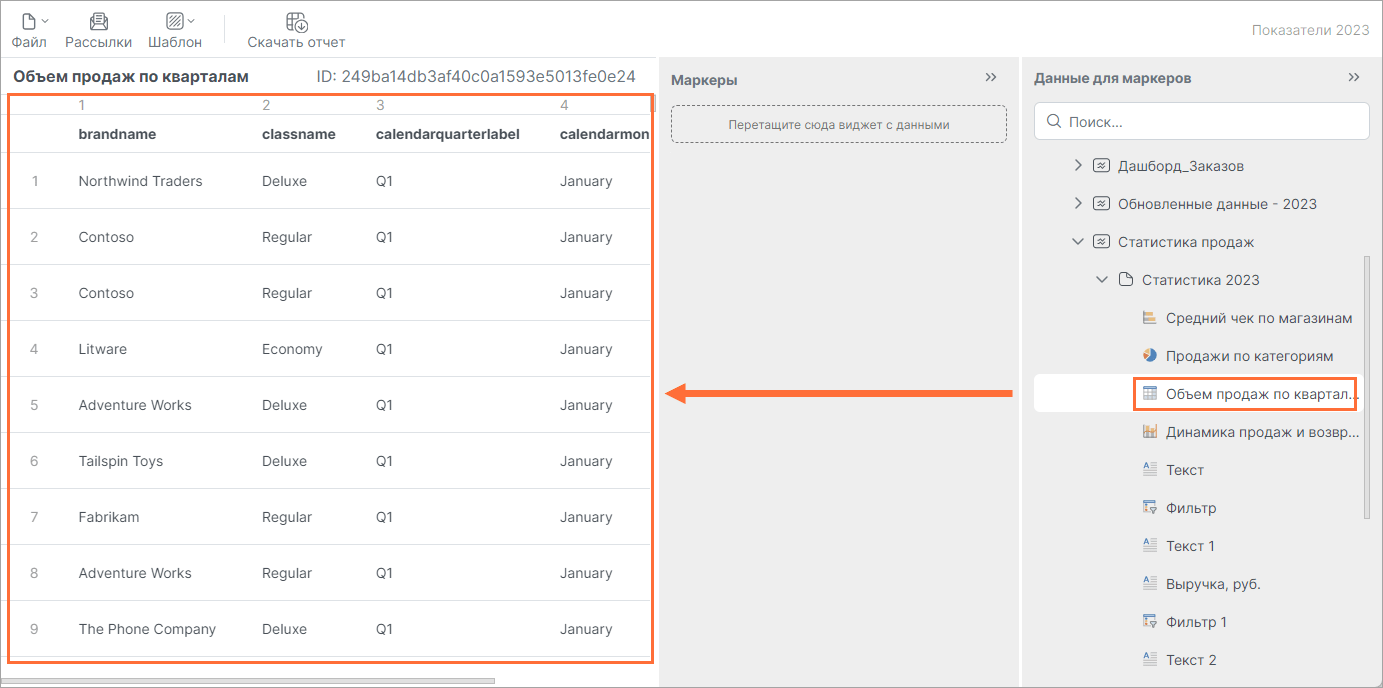Viewport: 1383px width, 688px height.
Task: Click the markers drop area
Action: 838,125
